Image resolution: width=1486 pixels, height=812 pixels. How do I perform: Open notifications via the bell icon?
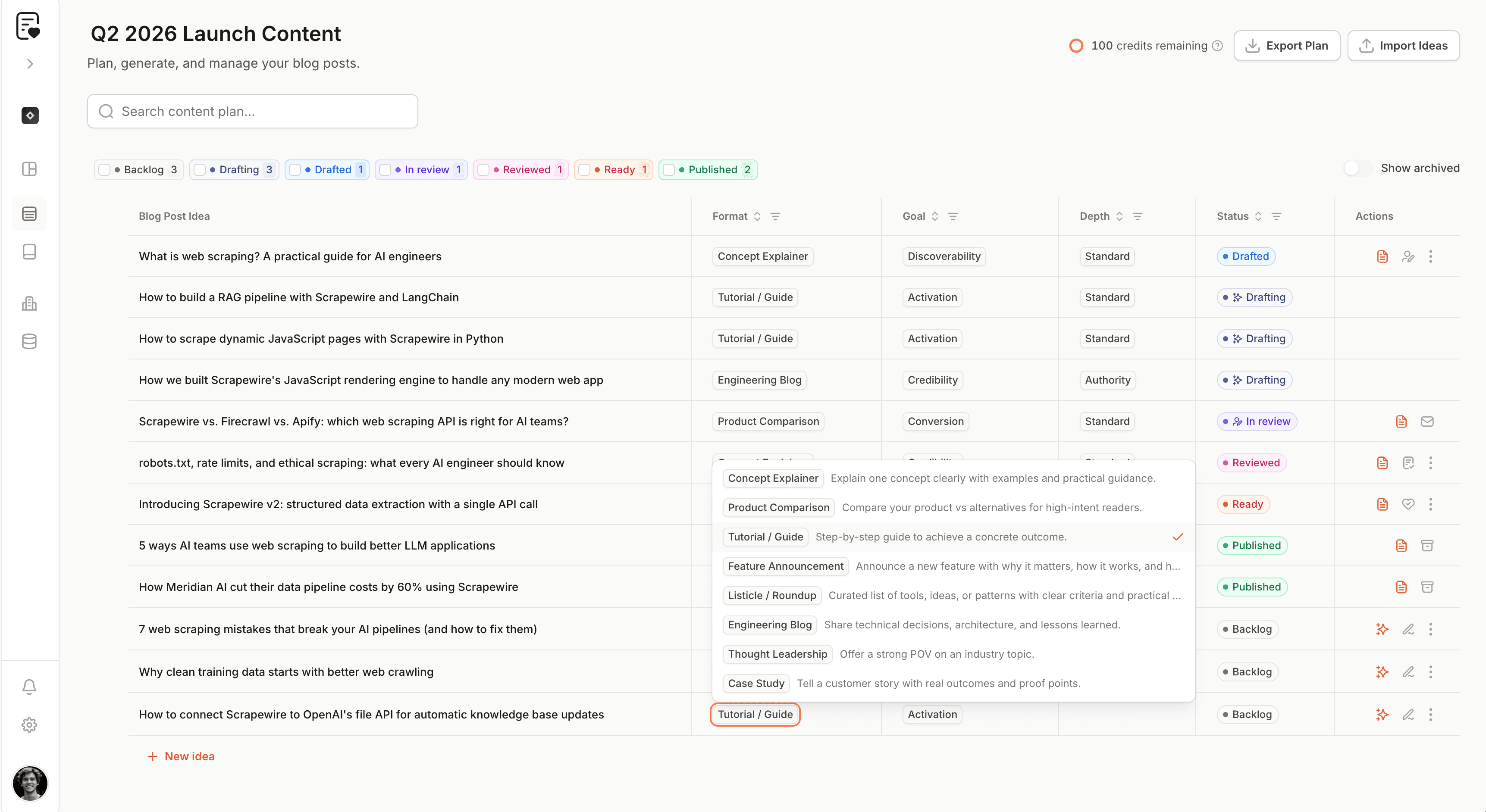29,686
